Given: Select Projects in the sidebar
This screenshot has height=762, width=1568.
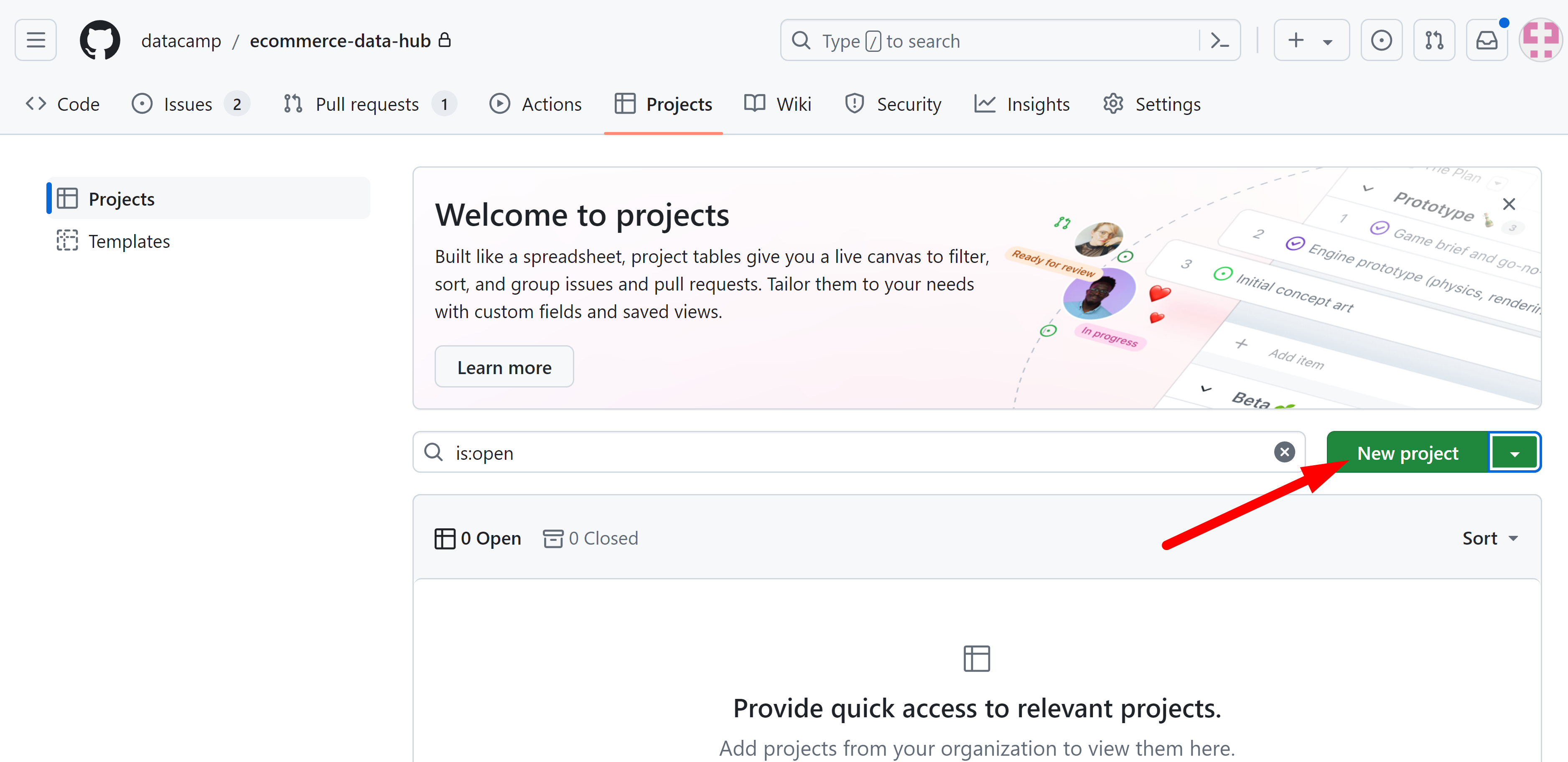Looking at the screenshot, I should (x=208, y=199).
